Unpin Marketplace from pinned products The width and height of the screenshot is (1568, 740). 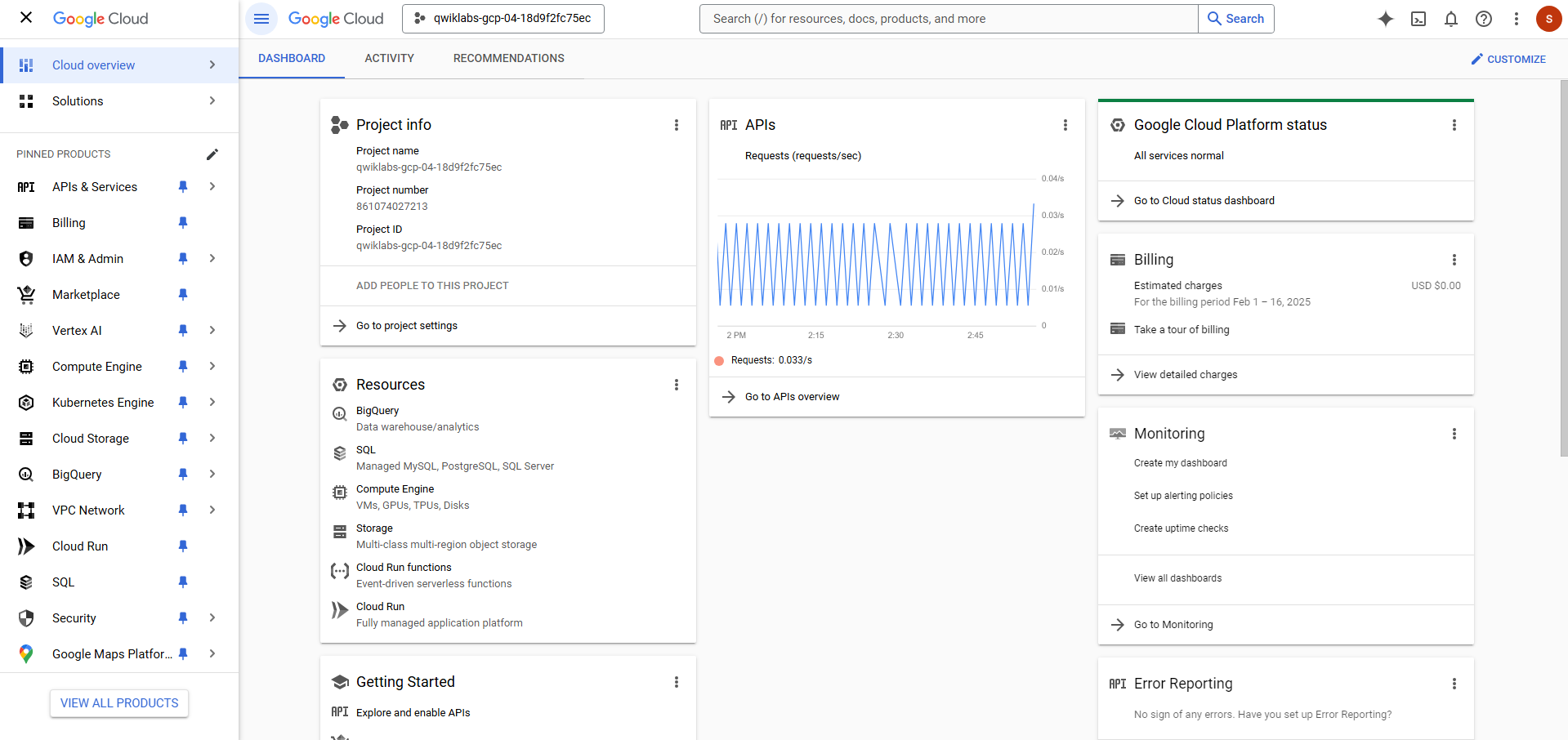click(x=183, y=295)
